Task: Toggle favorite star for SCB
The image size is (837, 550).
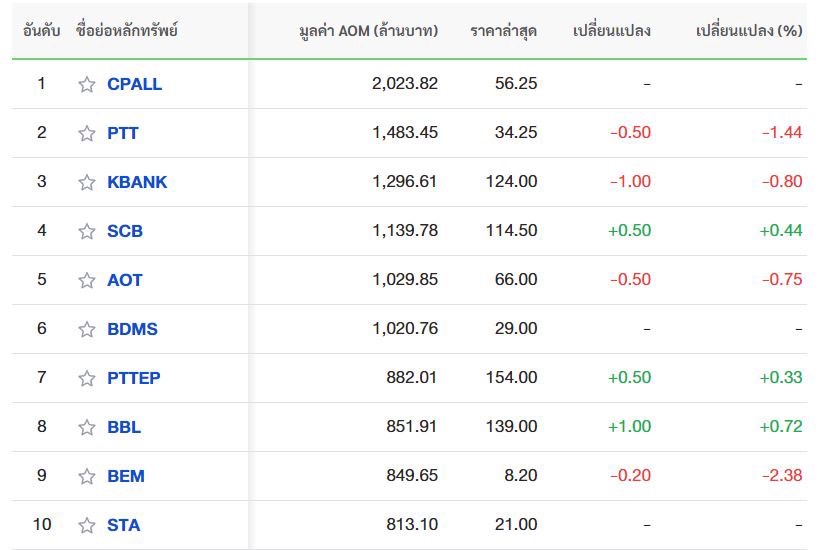Action: (x=86, y=231)
